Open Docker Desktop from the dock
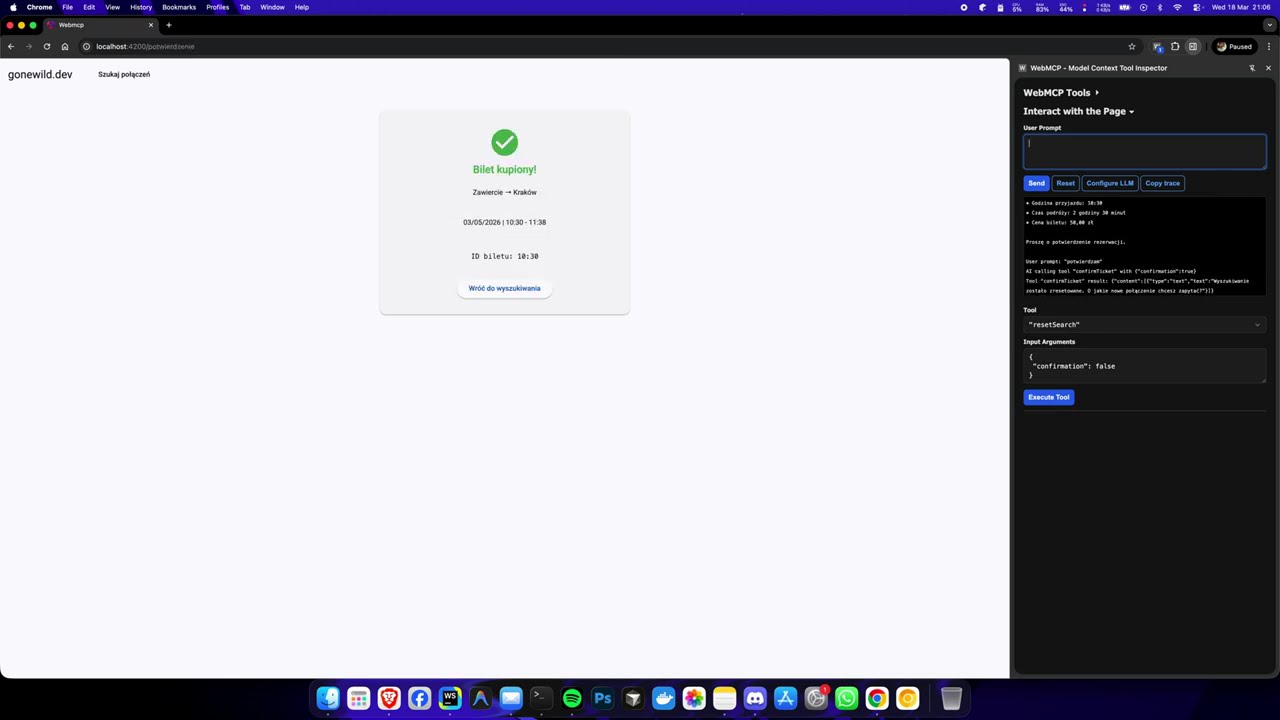 [663, 698]
